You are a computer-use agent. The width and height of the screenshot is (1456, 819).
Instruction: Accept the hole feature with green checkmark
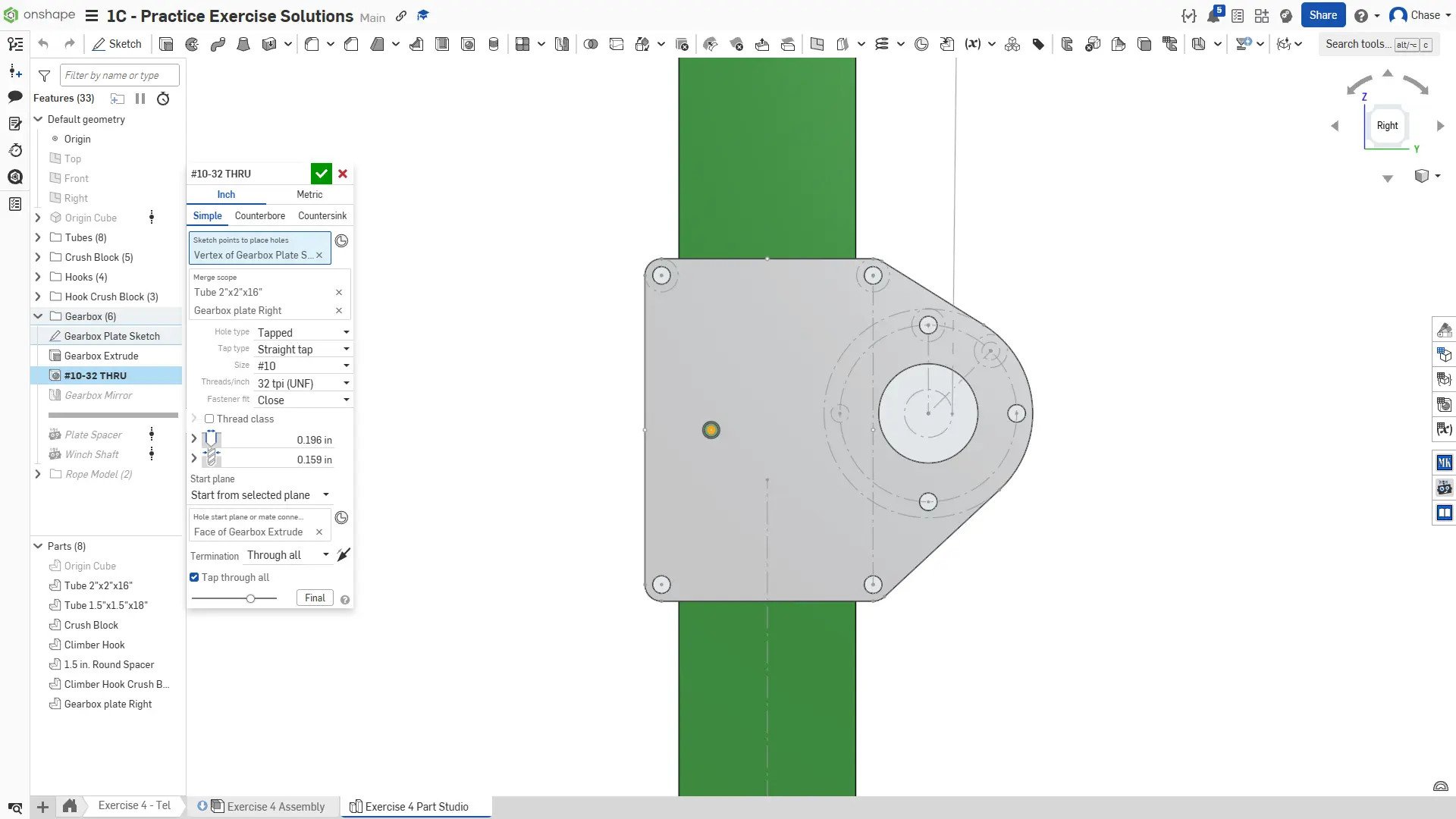click(322, 174)
